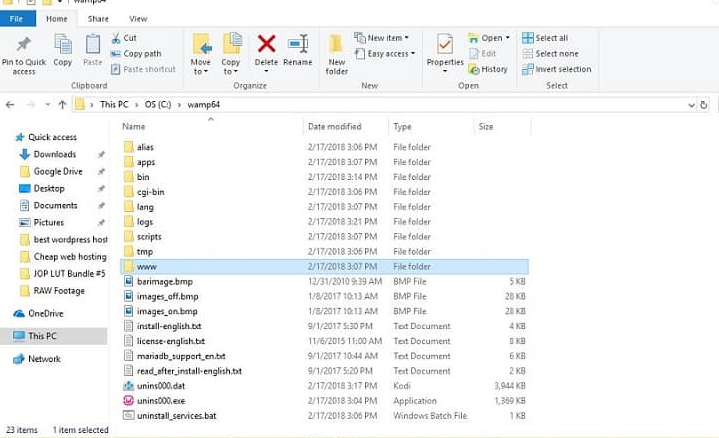Select the www folder row
The height and width of the screenshot is (438, 719).
(x=325, y=266)
